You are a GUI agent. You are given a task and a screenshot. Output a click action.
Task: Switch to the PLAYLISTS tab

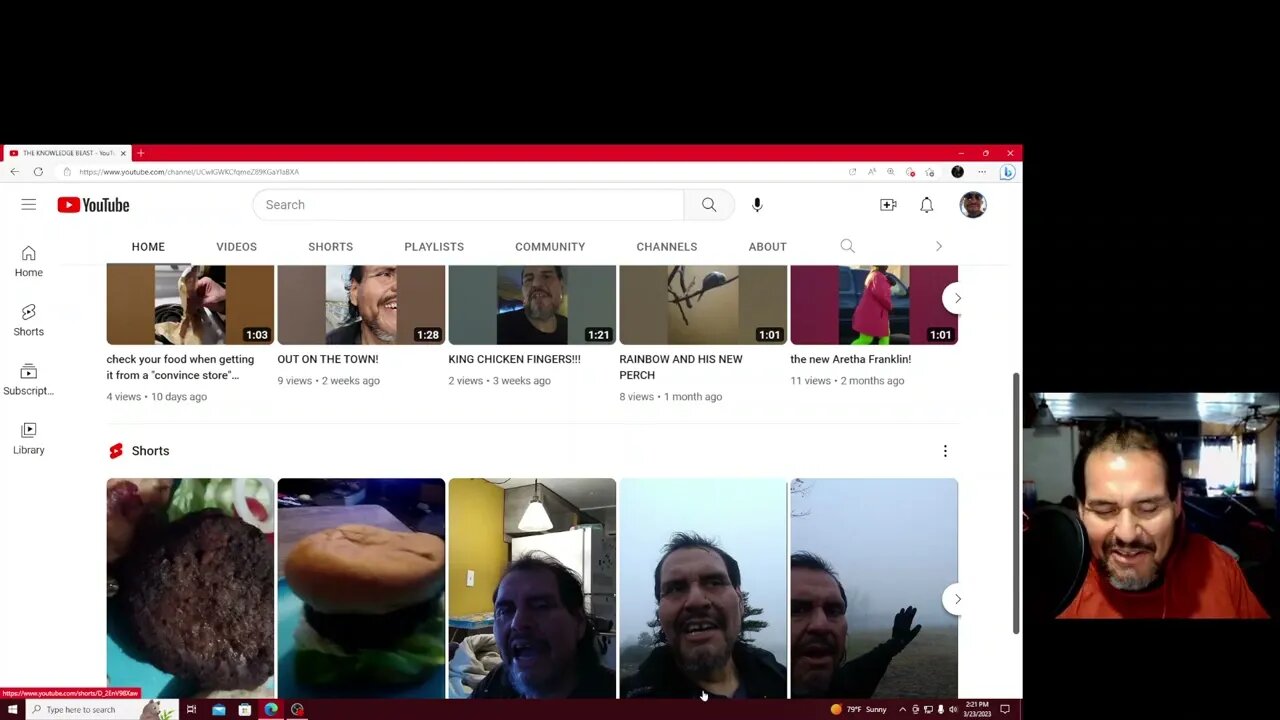click(434, 247)
